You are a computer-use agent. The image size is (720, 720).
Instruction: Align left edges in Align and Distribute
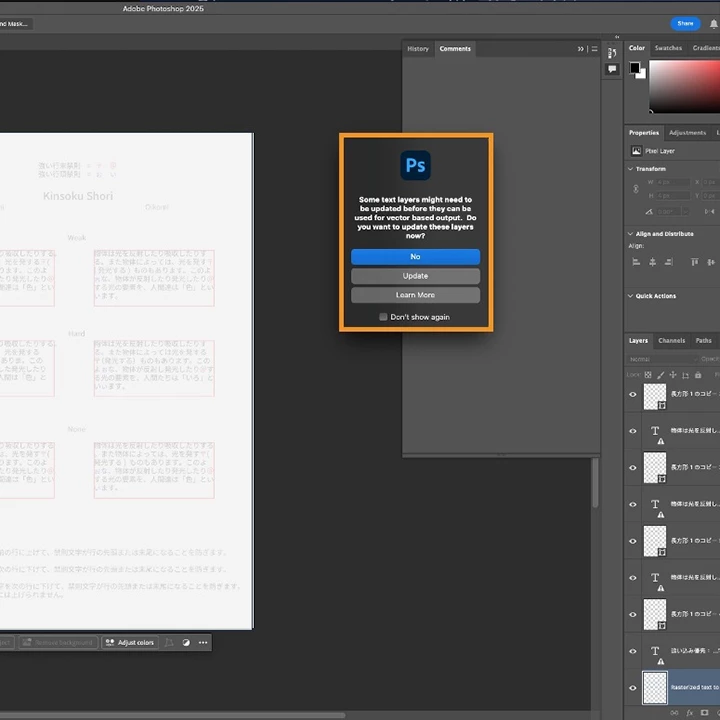pos(636,262)
